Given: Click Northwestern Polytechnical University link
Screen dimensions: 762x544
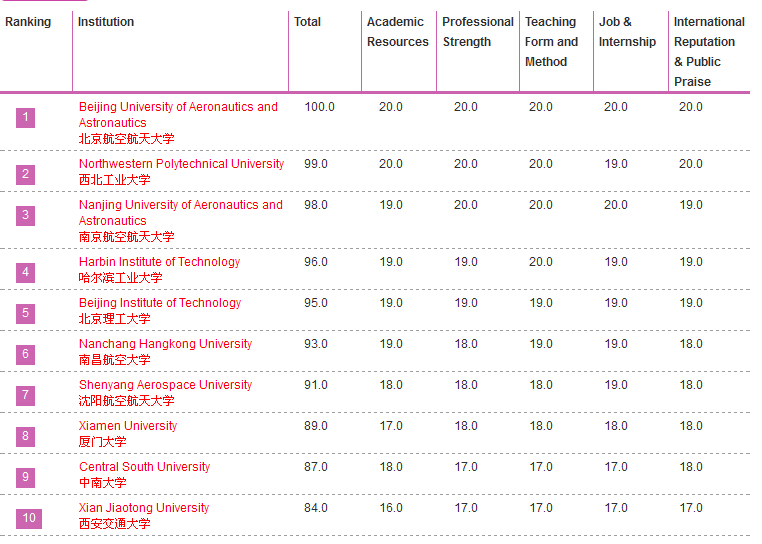Looking at the screenshot, I should pos(181,164).
